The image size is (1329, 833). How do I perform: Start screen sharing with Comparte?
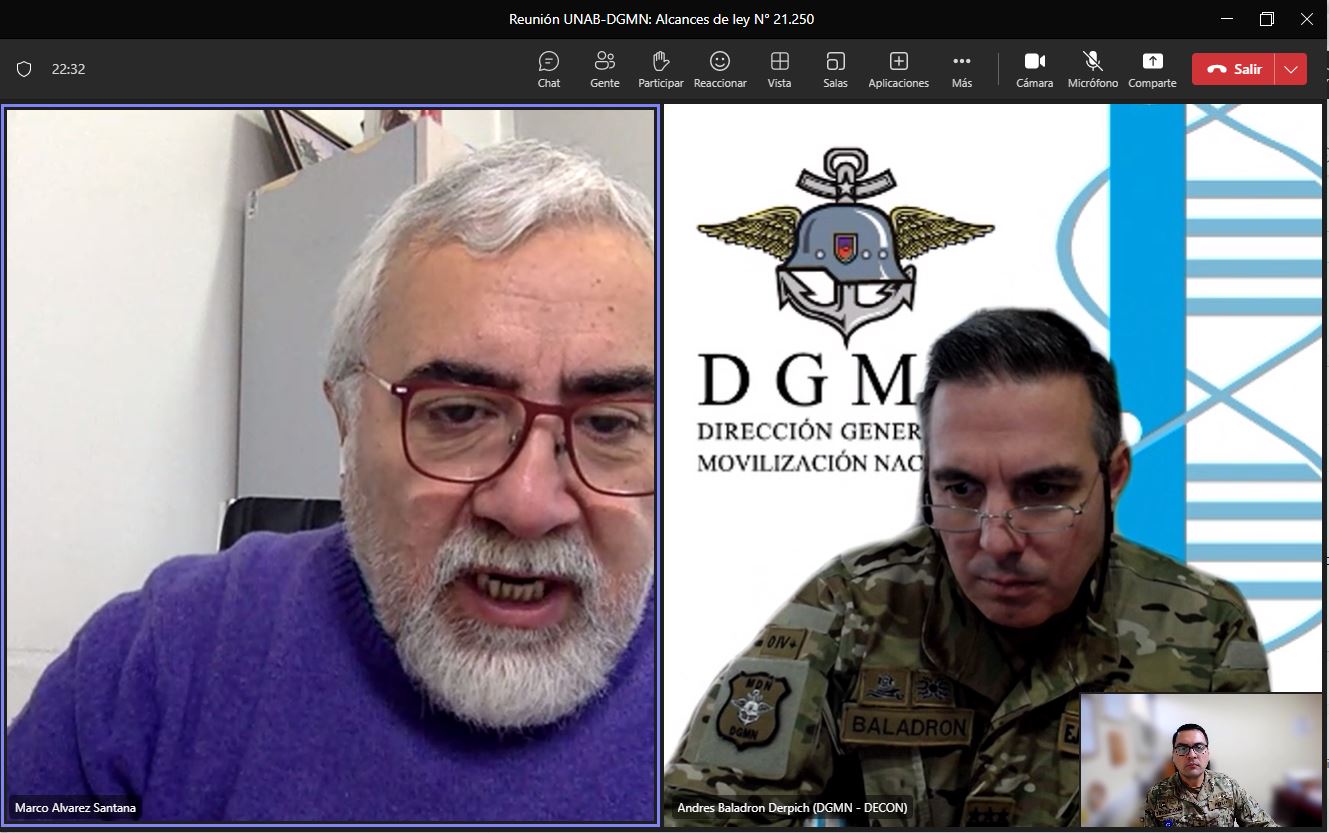pyautogui.click(x=1152, y=69)
